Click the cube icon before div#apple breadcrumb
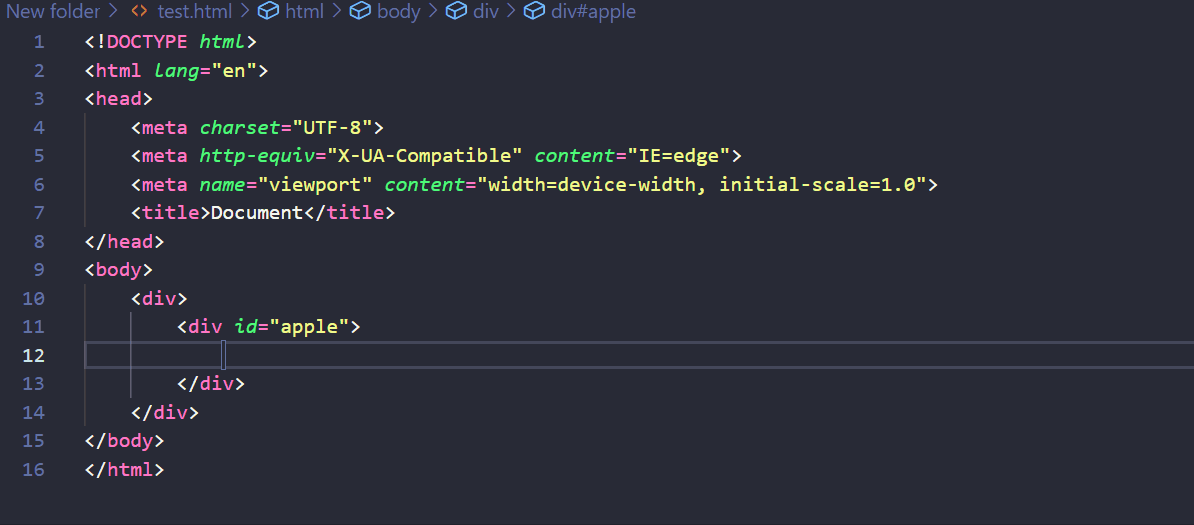 (535, 11)
